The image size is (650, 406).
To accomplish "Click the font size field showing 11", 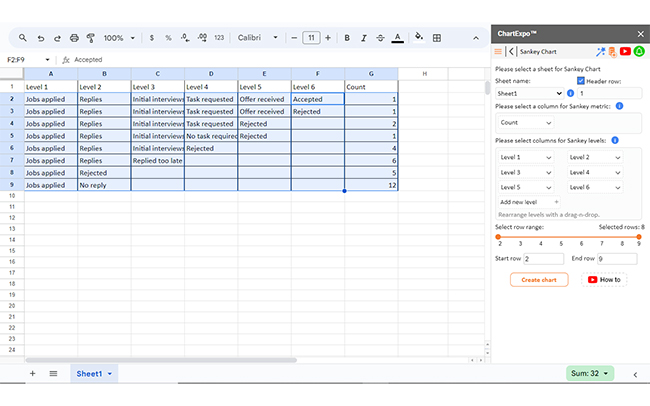I will pyautogui.click(x=311, y=38).
